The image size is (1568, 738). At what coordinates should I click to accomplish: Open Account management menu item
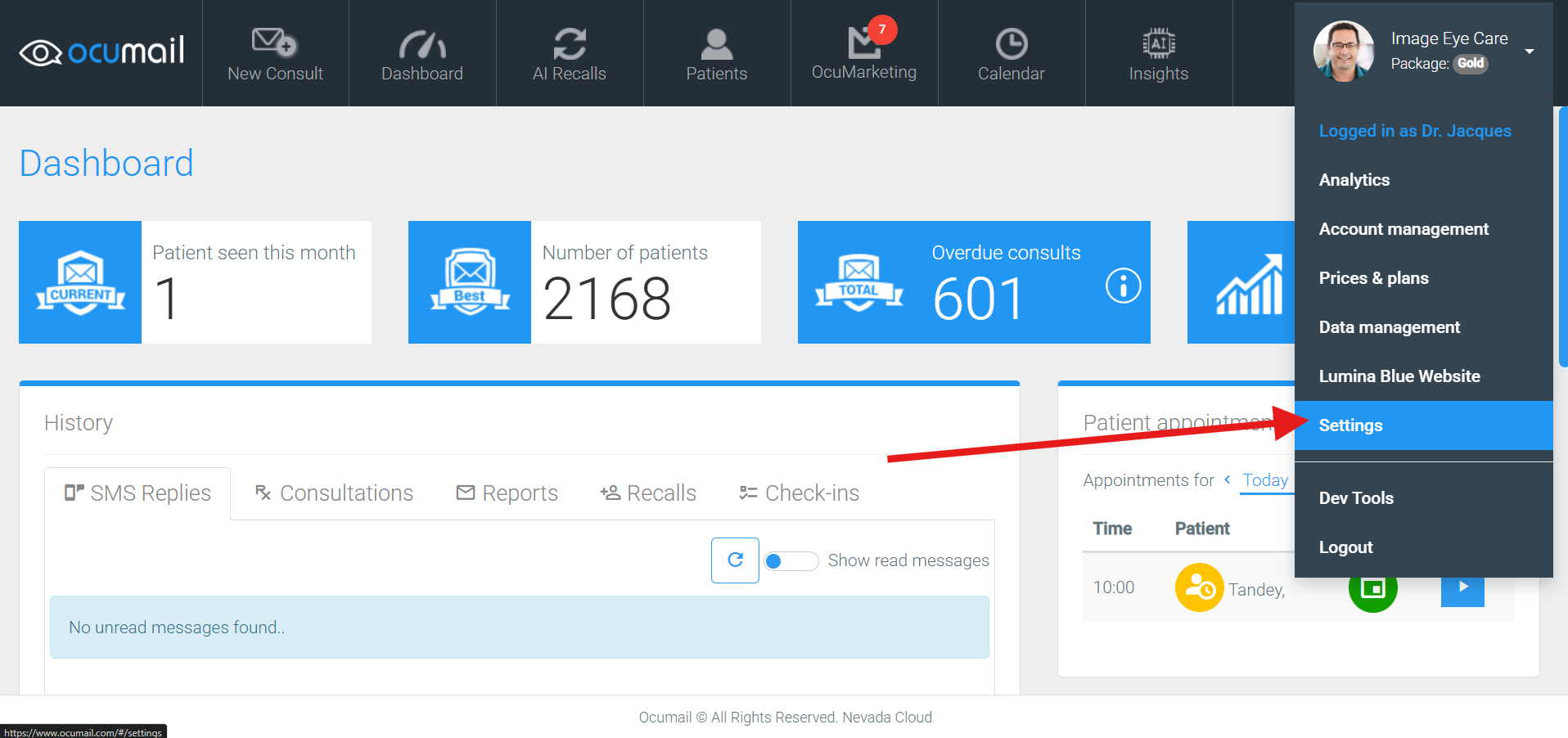1424,229
